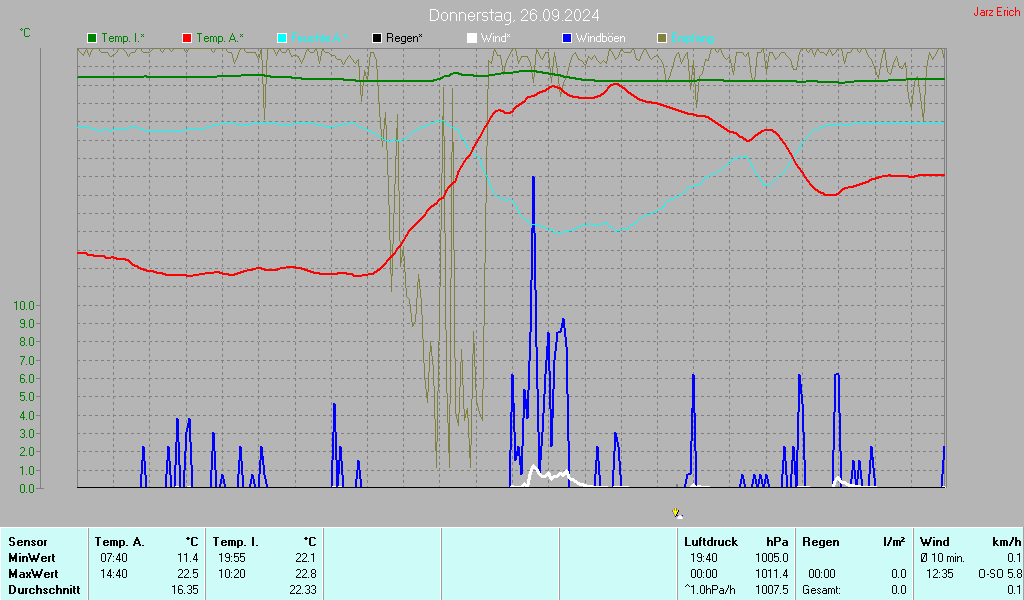Image resolution: width=1024 pixels, height=600 pixels.
Task: Click the 'Jarz Erich' text in the corner
Action: (997, 12)
